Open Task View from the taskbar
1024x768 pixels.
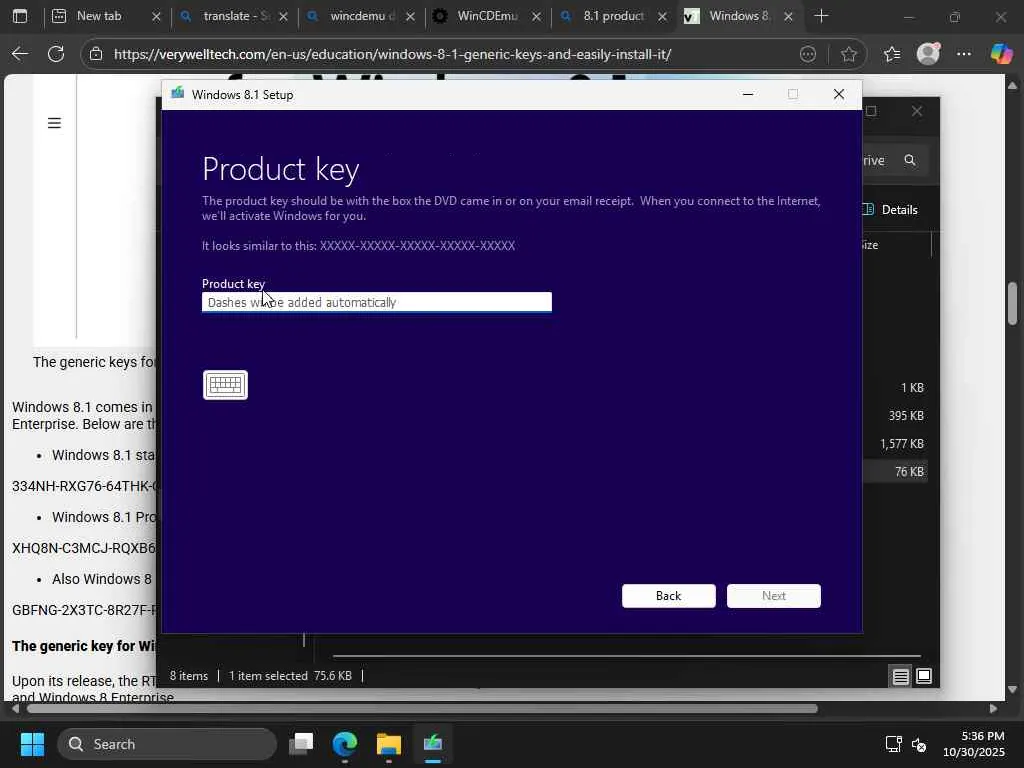302,744
